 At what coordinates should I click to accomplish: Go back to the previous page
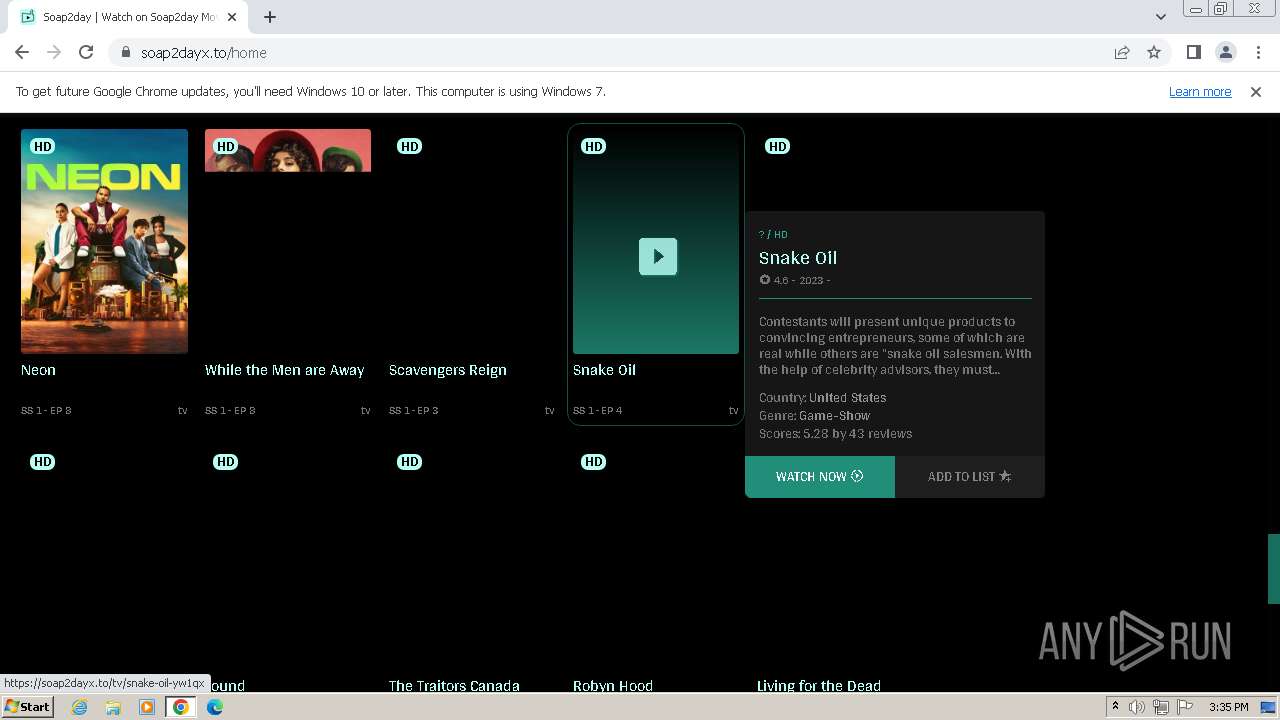point(22,53)
